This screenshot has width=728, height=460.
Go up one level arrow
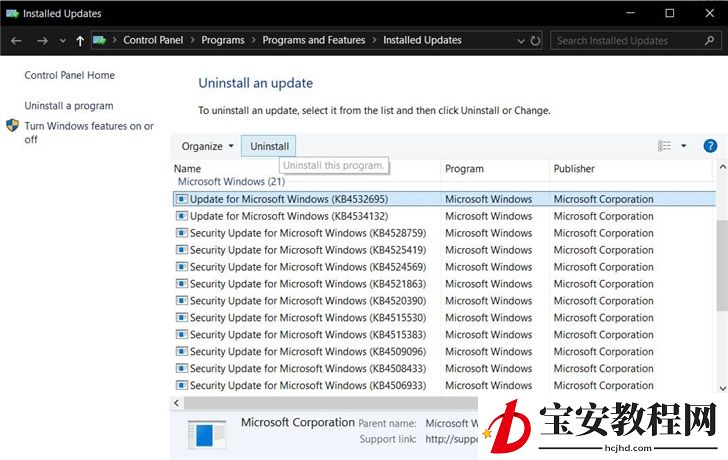[x=80, y=41]
